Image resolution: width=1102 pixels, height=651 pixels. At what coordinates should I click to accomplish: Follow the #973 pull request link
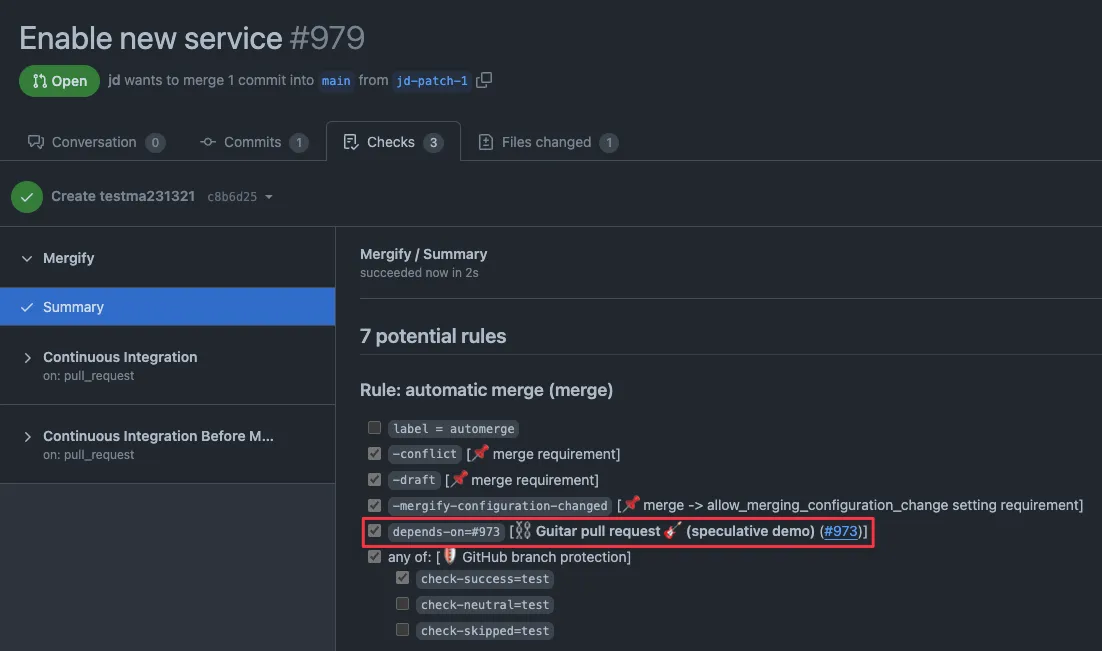tap(840, 530)
